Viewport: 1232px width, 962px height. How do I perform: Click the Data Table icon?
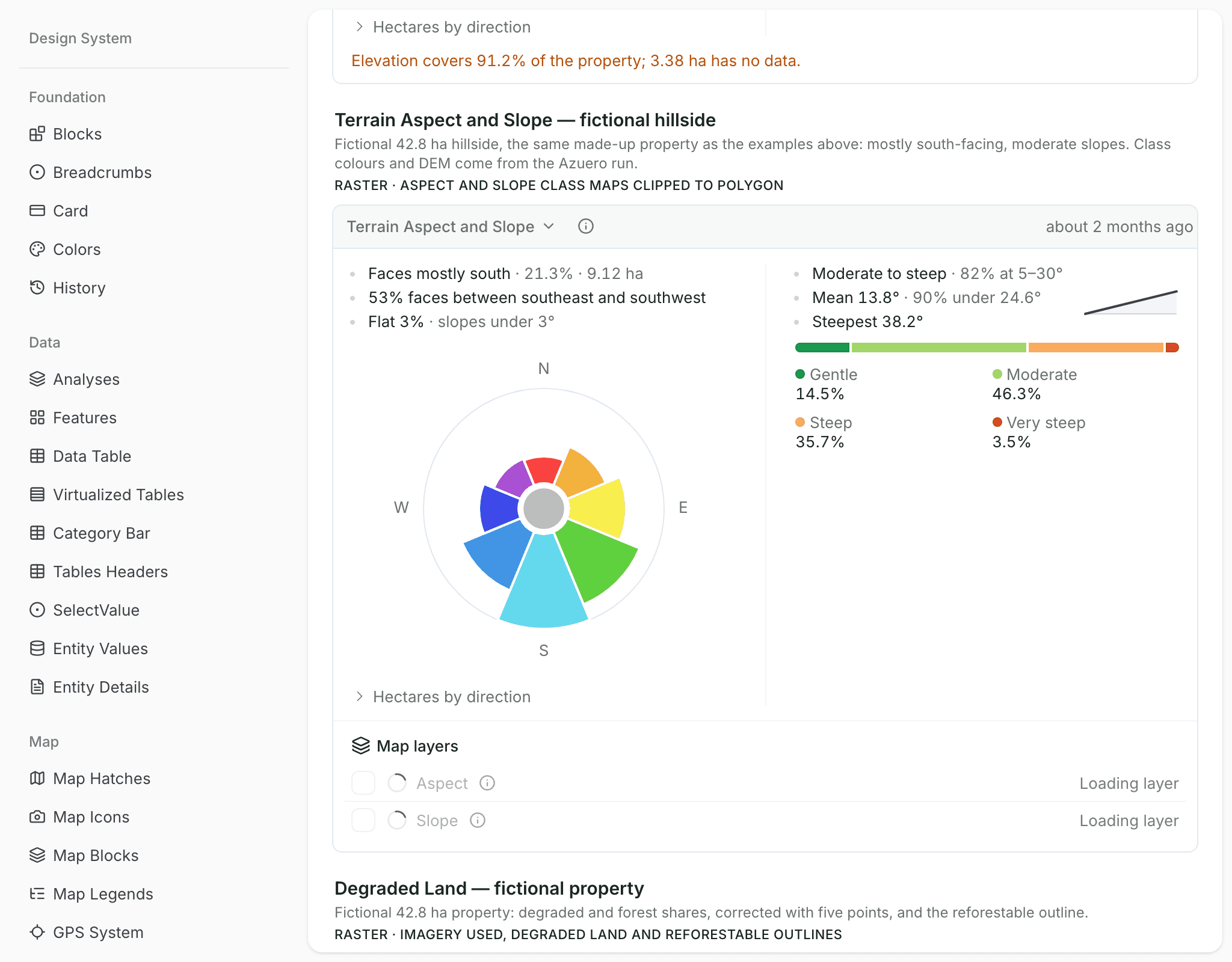[x=37, y=456]
